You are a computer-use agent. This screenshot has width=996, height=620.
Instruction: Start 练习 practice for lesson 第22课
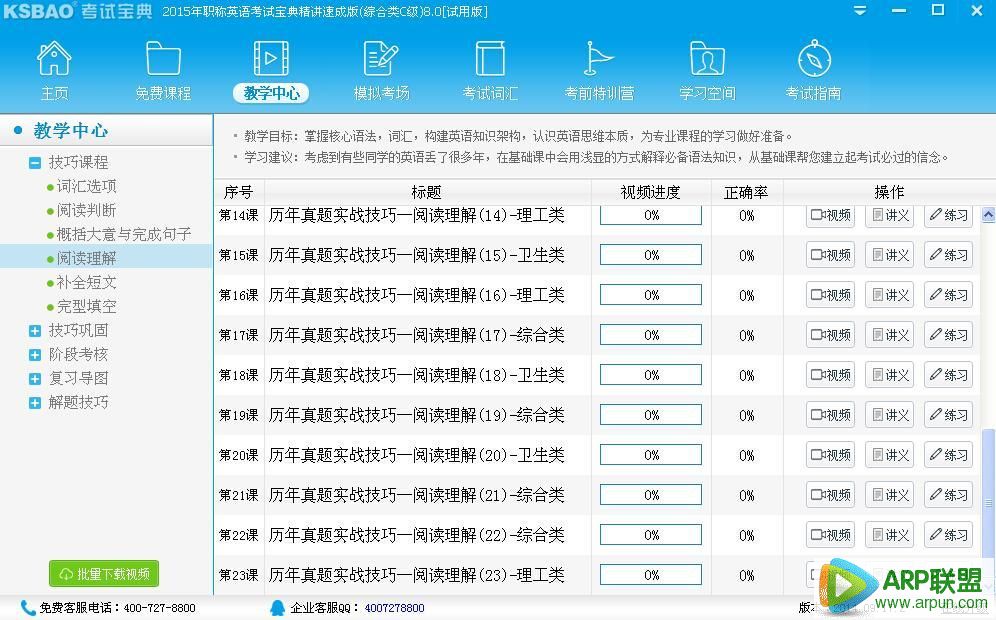click(948, 535)
